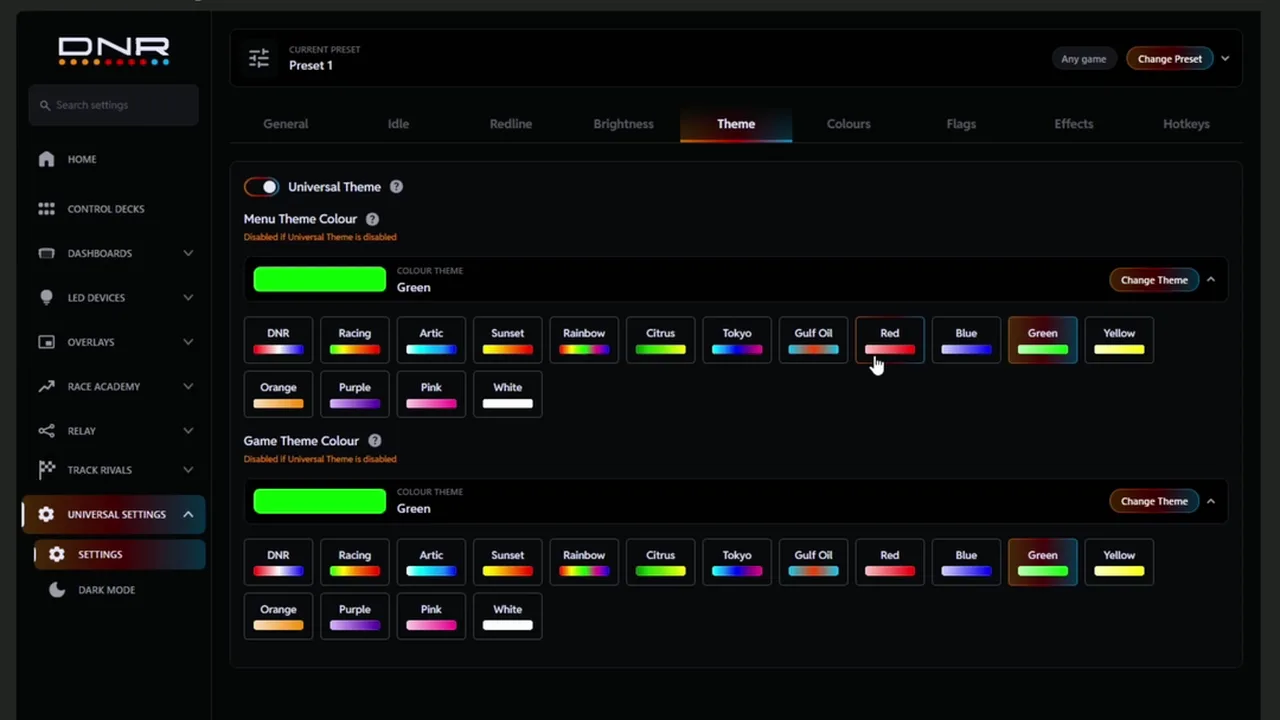This screenshot has width=1280, height=720.
Task: Click the DNR logo
Action: tap(114, 51)
